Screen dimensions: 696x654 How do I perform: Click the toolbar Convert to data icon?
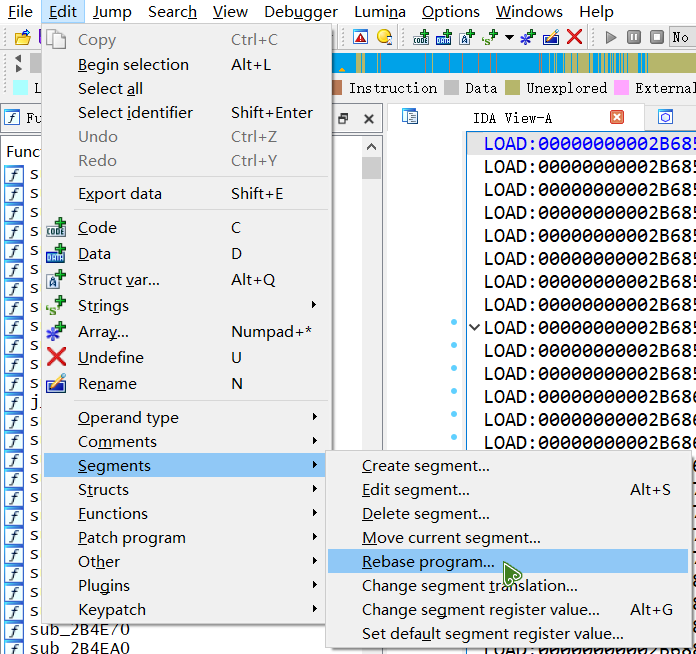pos(443,37)
